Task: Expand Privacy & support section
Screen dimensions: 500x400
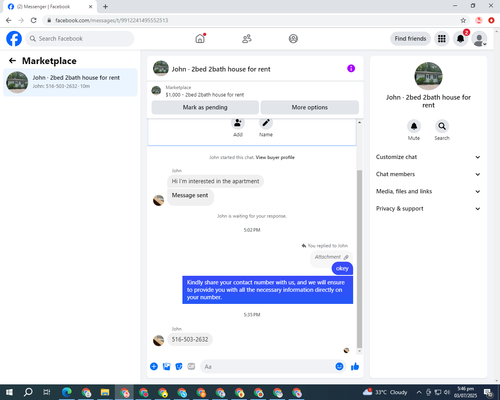Action: [x=428, y=209]
